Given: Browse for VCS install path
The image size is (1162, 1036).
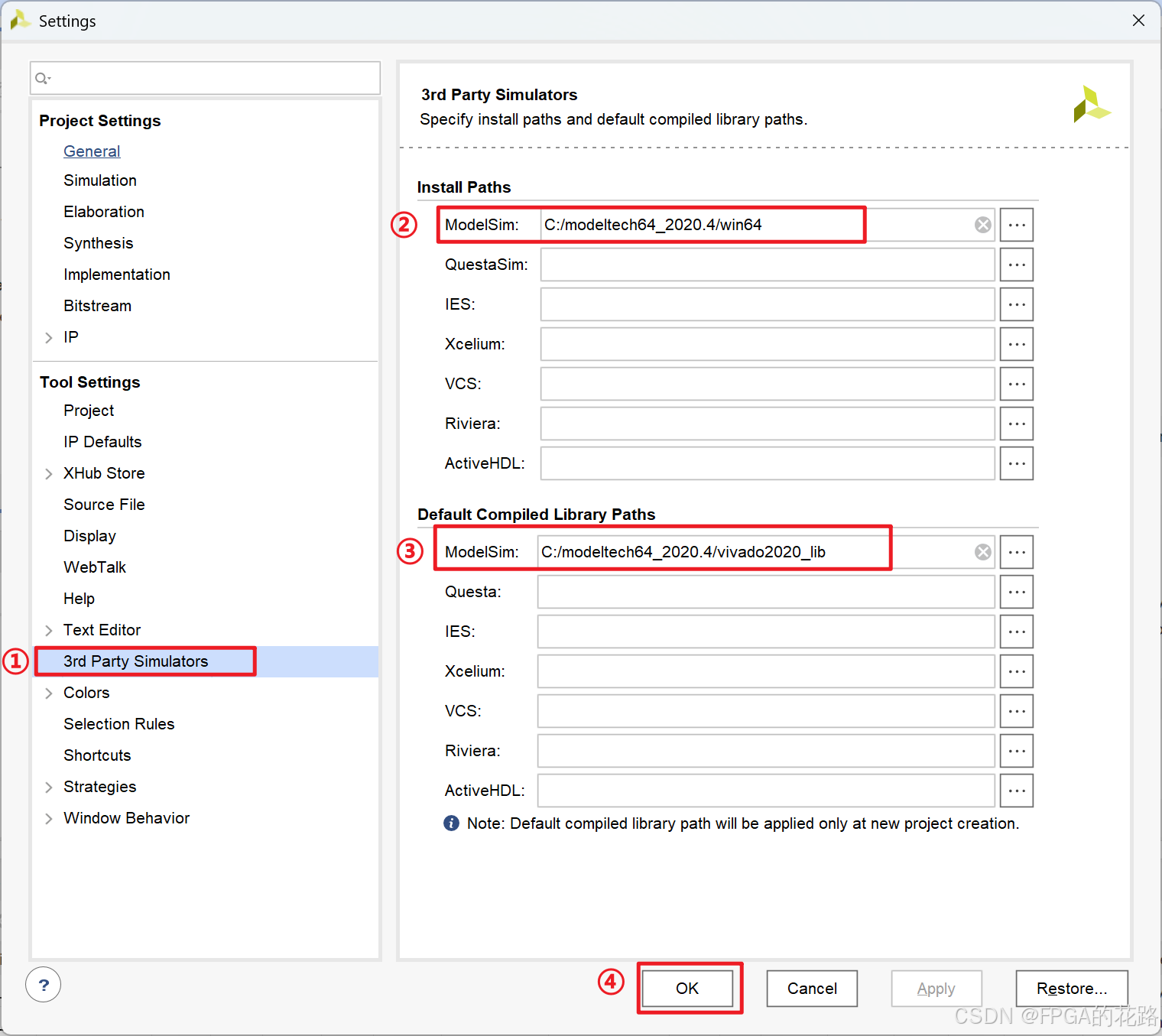Looking at the screenshot, I should 1017,384.
